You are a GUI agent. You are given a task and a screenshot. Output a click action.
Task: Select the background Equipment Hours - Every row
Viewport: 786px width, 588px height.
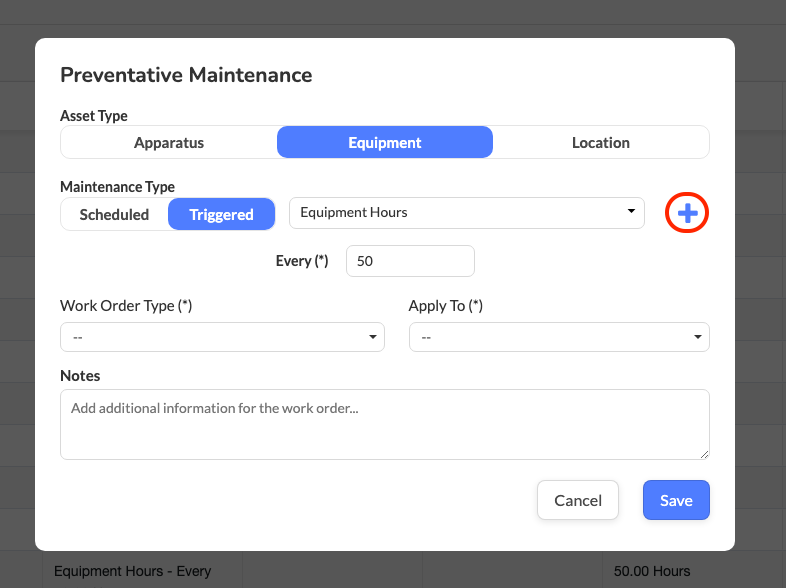click(x=133, y=571)
